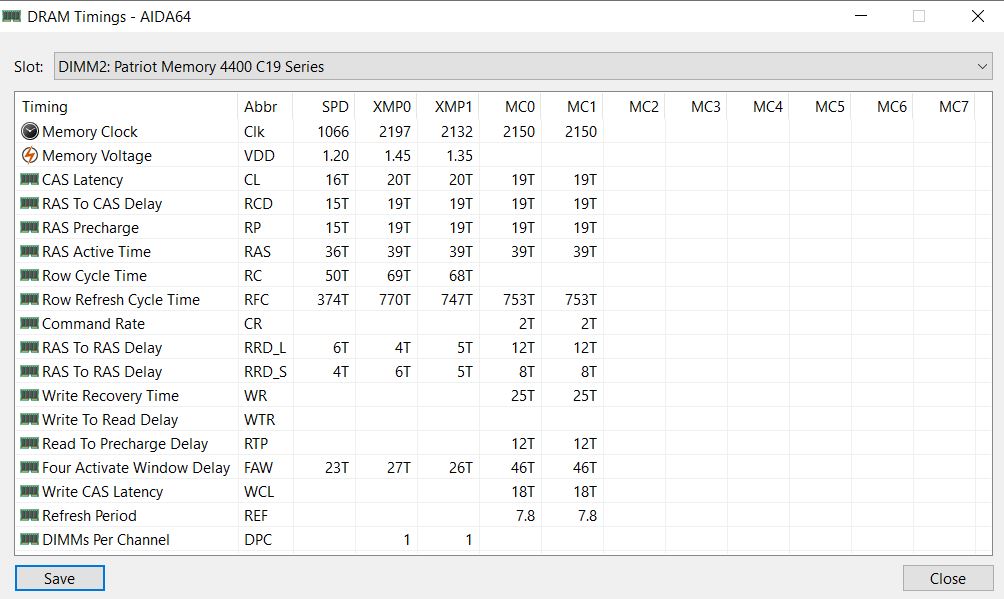This screenshot has height=599, width=1004.
Task: Click the RAS To CAS Delay chip icon
Action: (x=29, y=203)
